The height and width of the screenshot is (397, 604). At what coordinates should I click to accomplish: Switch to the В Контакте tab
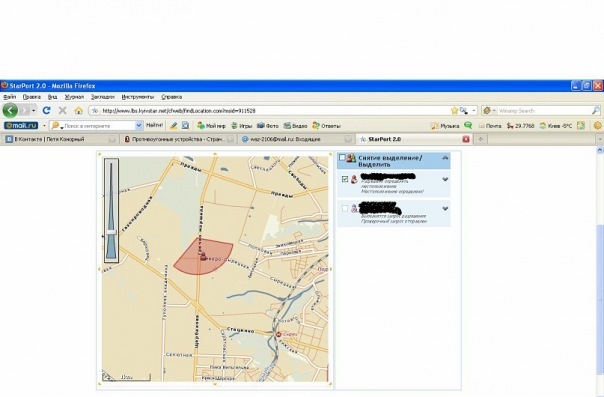60,139
